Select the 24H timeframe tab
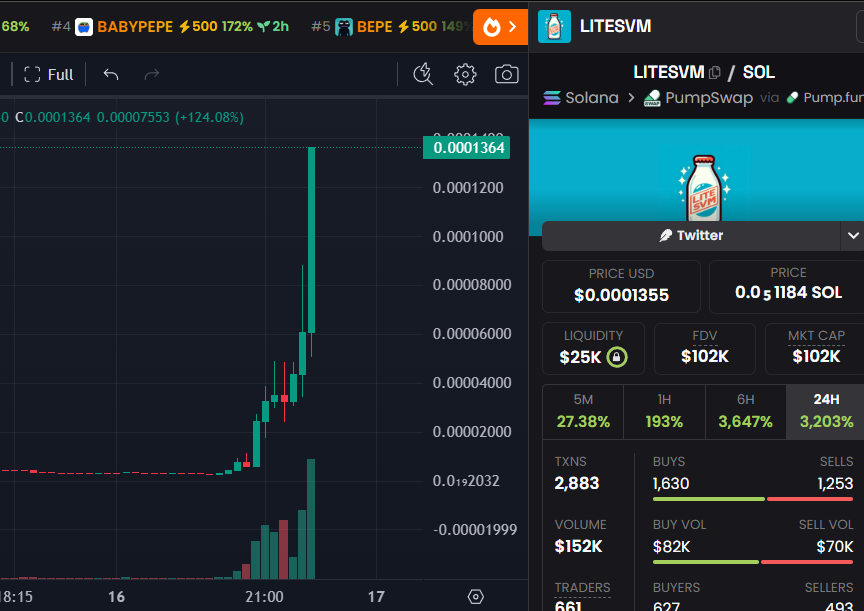 point(825,412)
